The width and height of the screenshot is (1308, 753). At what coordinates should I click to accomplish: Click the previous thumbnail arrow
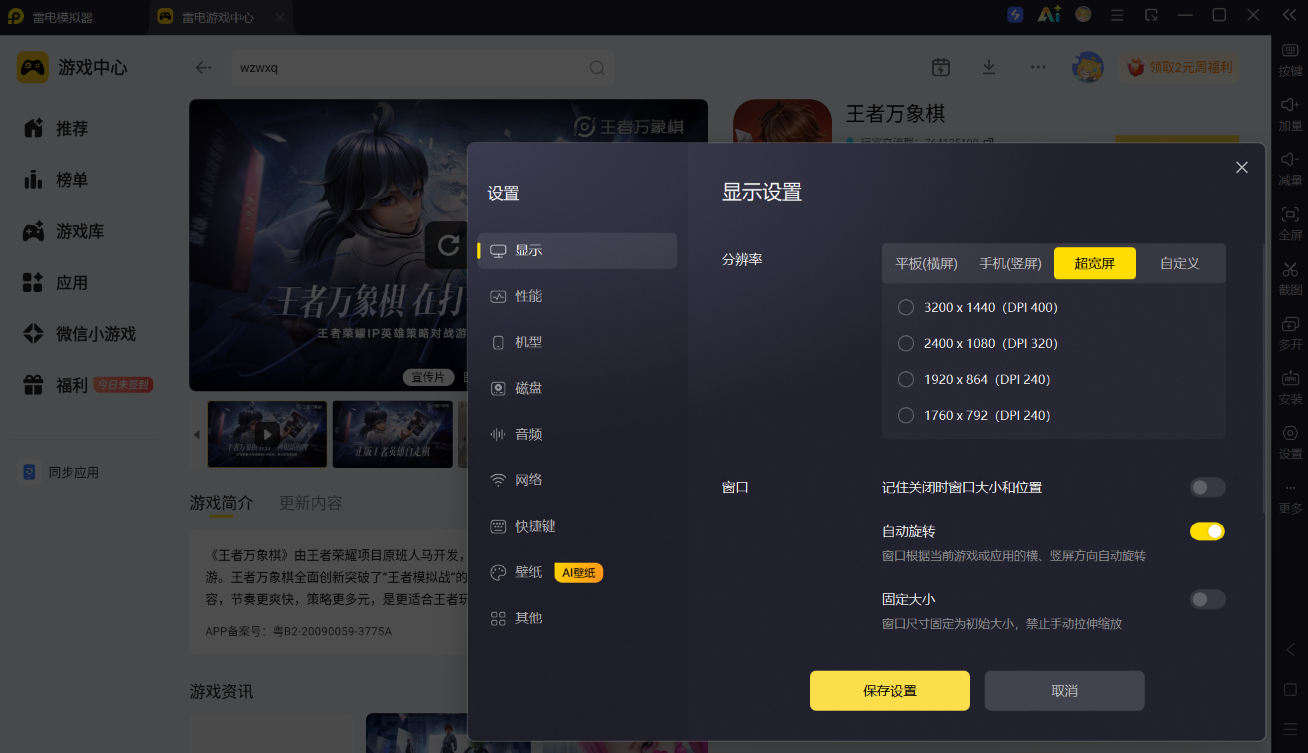click(197, 434)
